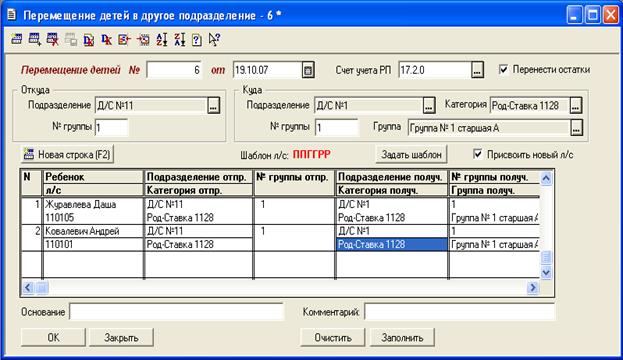Click the toolbar icon with red left arrow

coord(124,39)
